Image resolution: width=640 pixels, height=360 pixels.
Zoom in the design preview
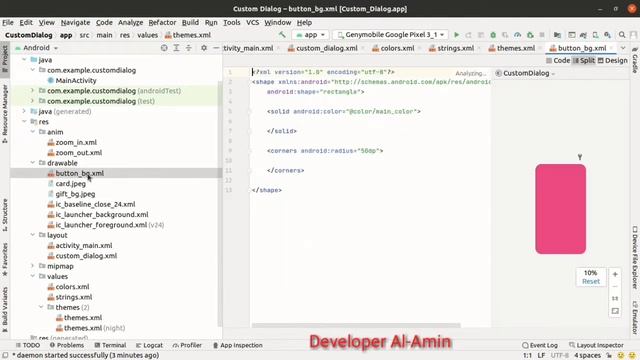click(x=615, y=274)
